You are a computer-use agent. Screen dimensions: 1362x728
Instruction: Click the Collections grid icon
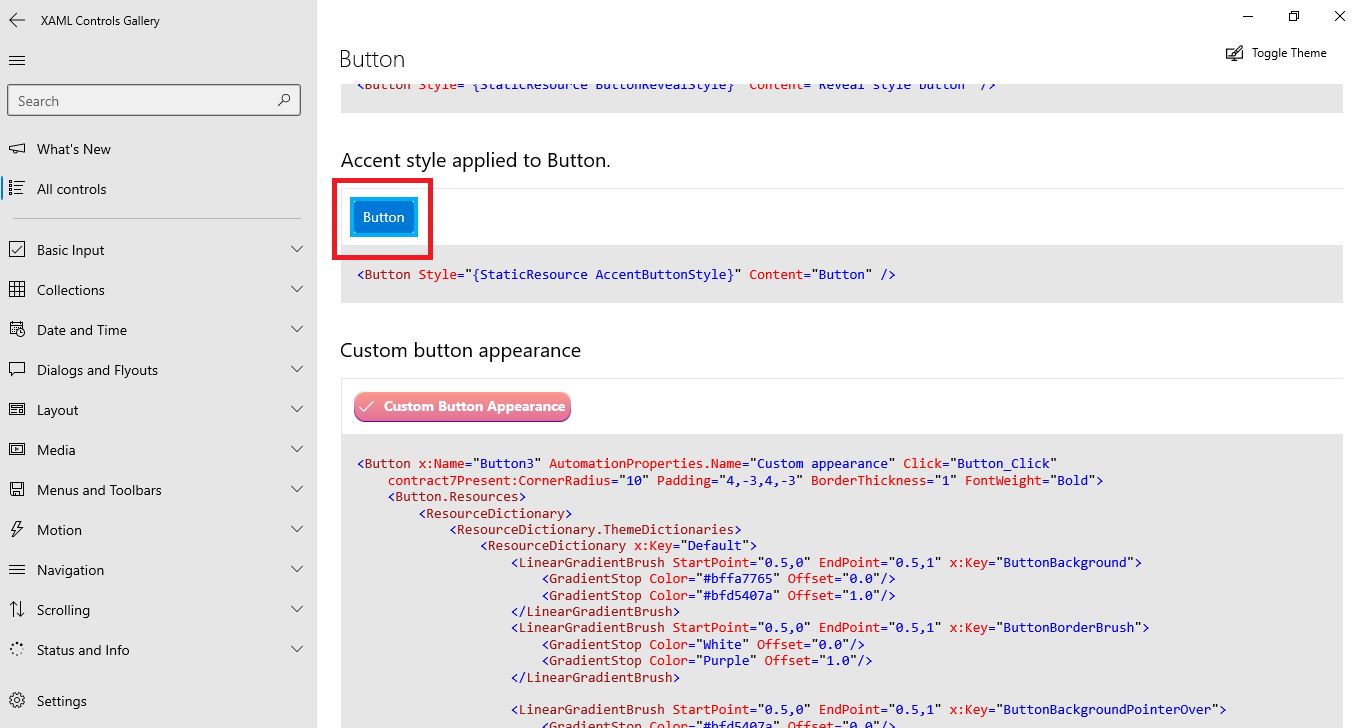[17, 289]
